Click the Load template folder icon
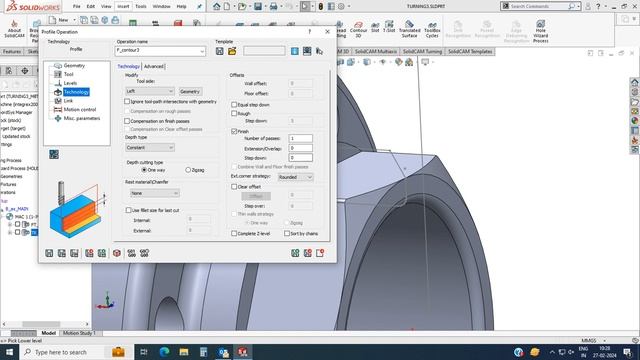 tap(232, 51)
